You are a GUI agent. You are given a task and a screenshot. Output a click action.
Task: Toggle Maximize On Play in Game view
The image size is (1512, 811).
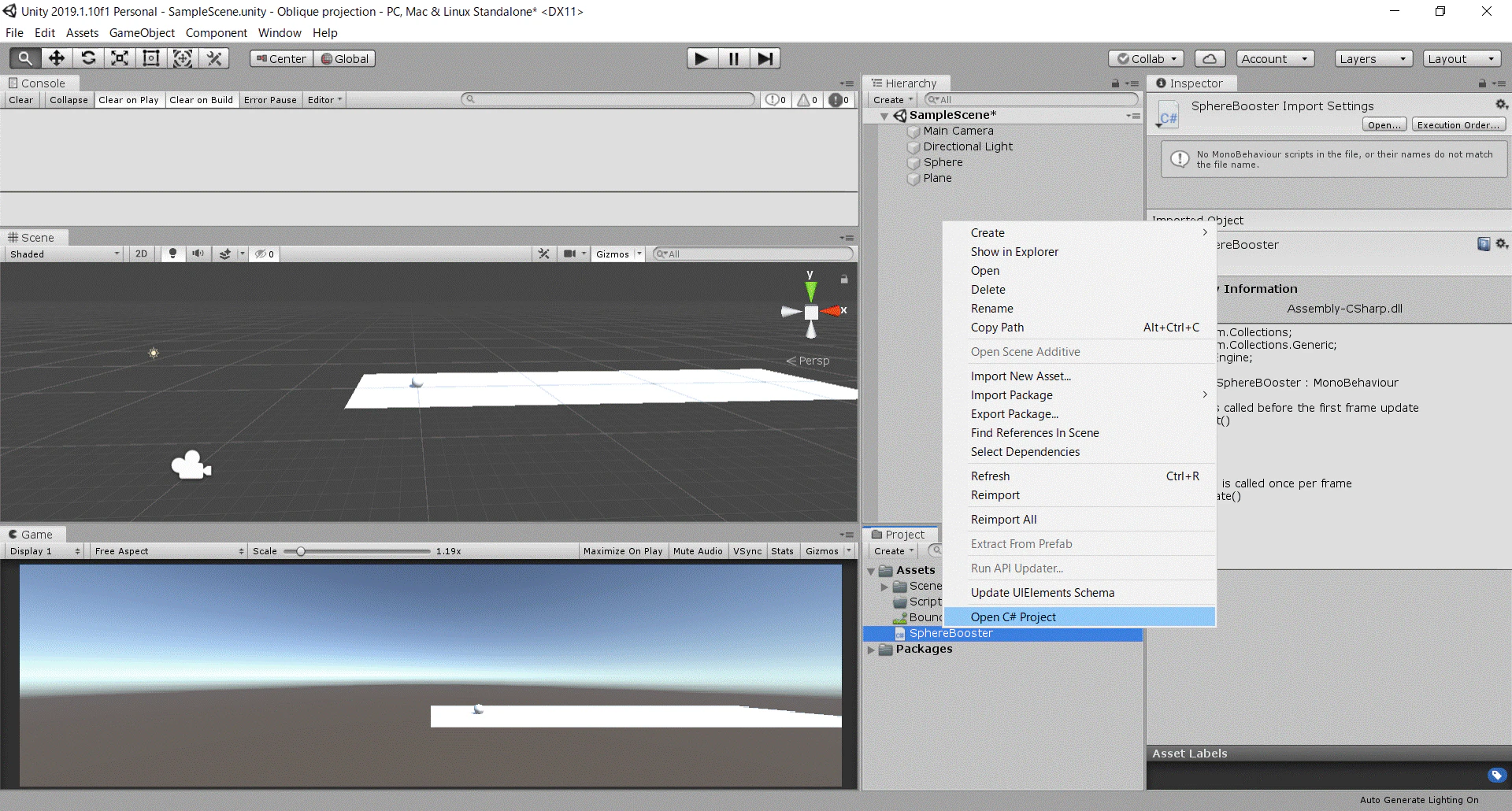tap(623, 551)
